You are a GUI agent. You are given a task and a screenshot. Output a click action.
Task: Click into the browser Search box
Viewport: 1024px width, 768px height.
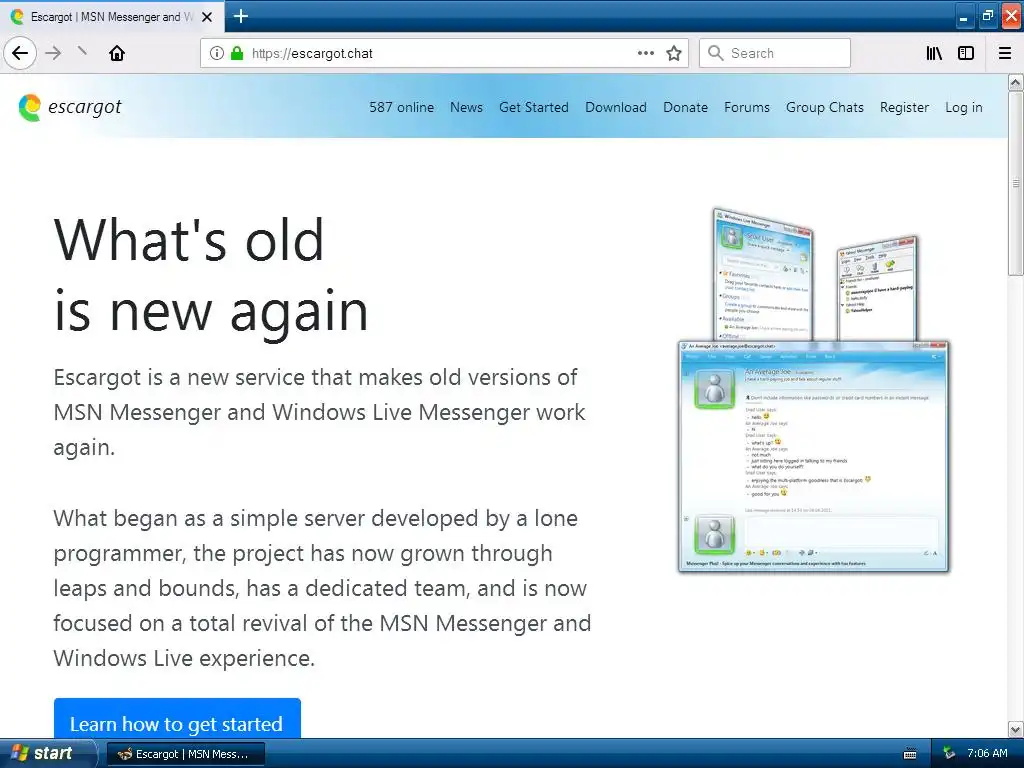[x=775, y=53]
